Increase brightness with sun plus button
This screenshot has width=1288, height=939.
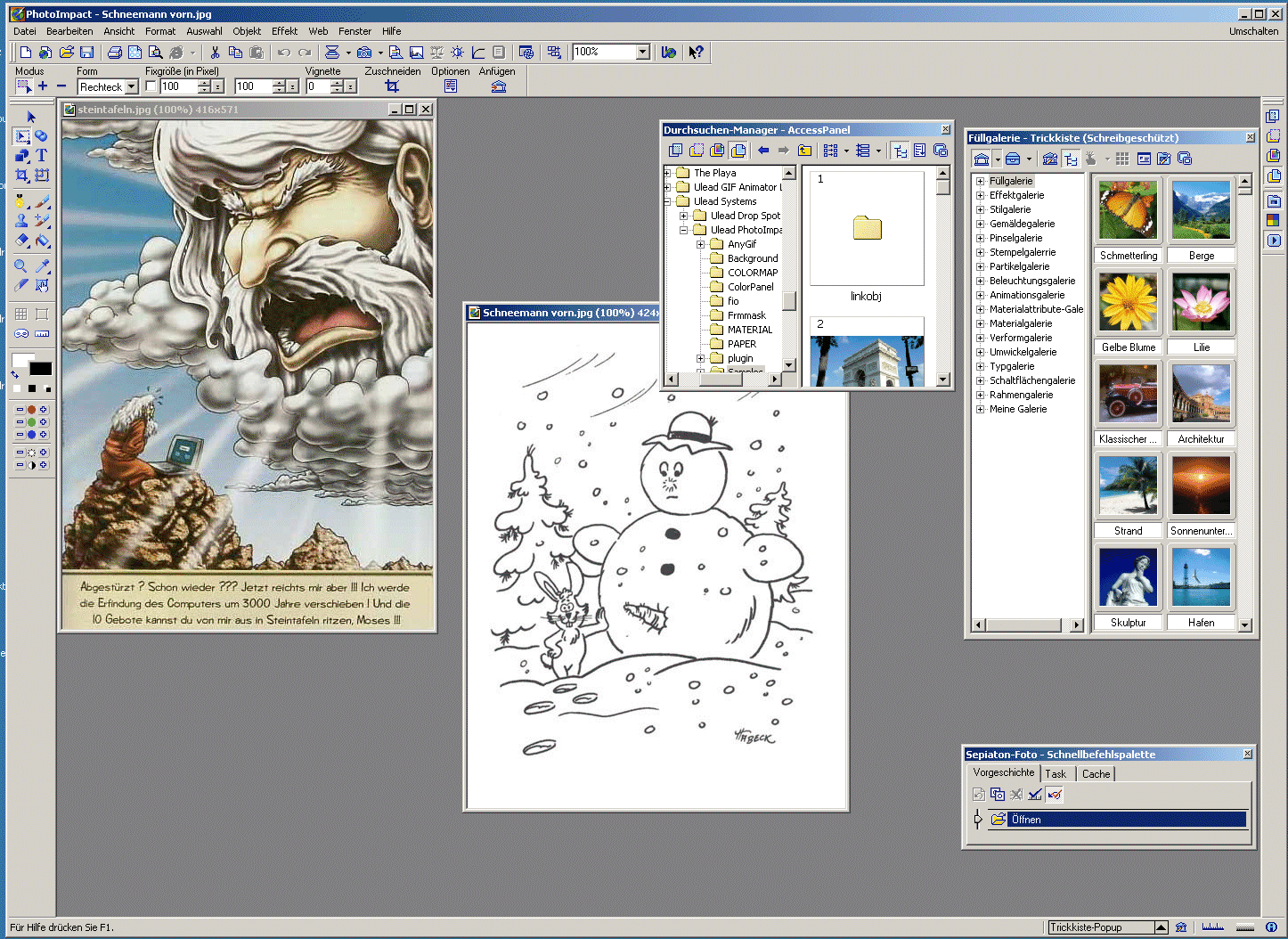point(43,453)
